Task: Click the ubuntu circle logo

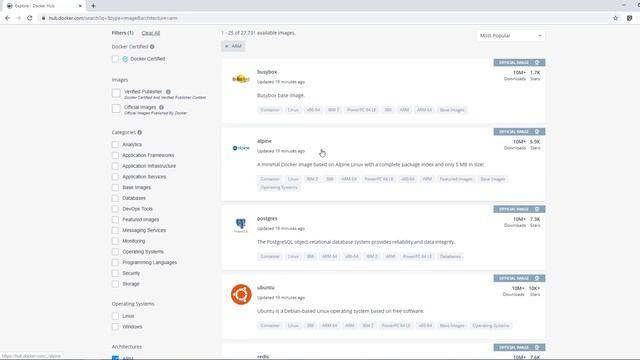Action: (x=241, y=294)
